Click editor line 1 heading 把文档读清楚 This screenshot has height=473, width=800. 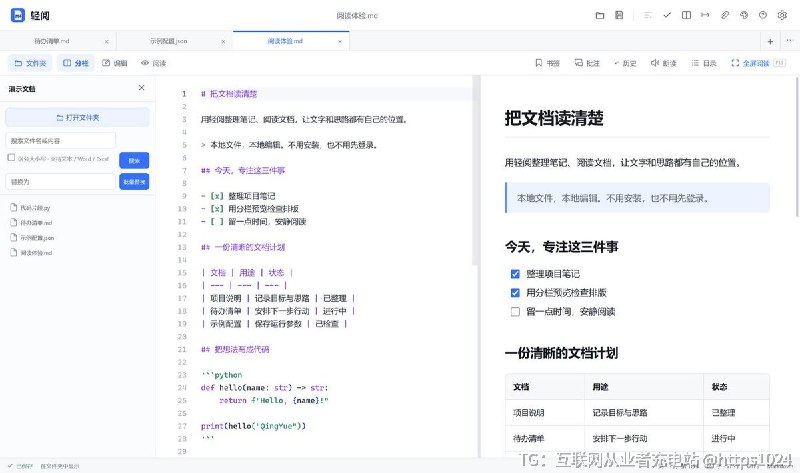point(229,94)
